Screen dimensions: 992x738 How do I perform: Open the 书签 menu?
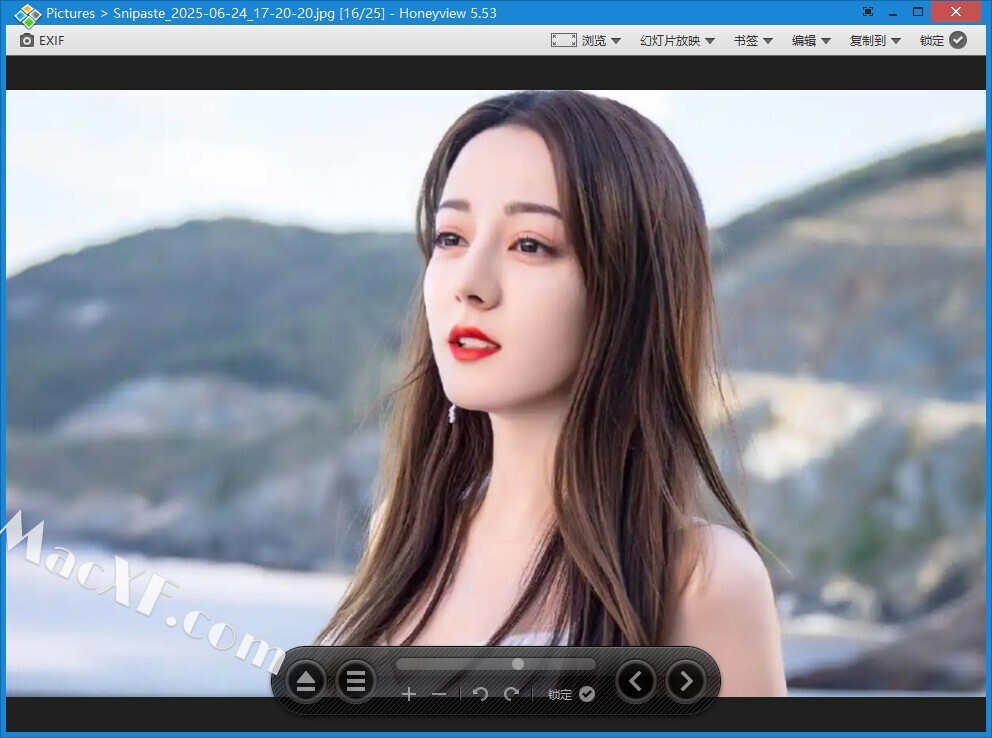click(746, 40)
